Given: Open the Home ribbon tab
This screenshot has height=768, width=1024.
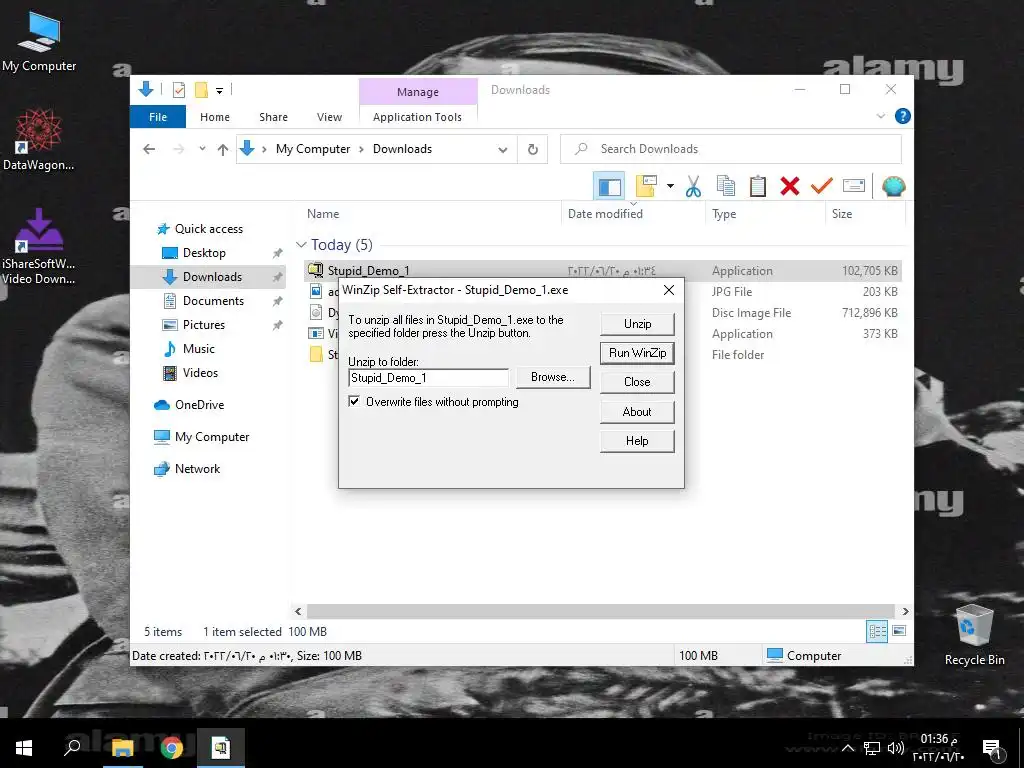Looking at the screenshot, I should point(215,117).
